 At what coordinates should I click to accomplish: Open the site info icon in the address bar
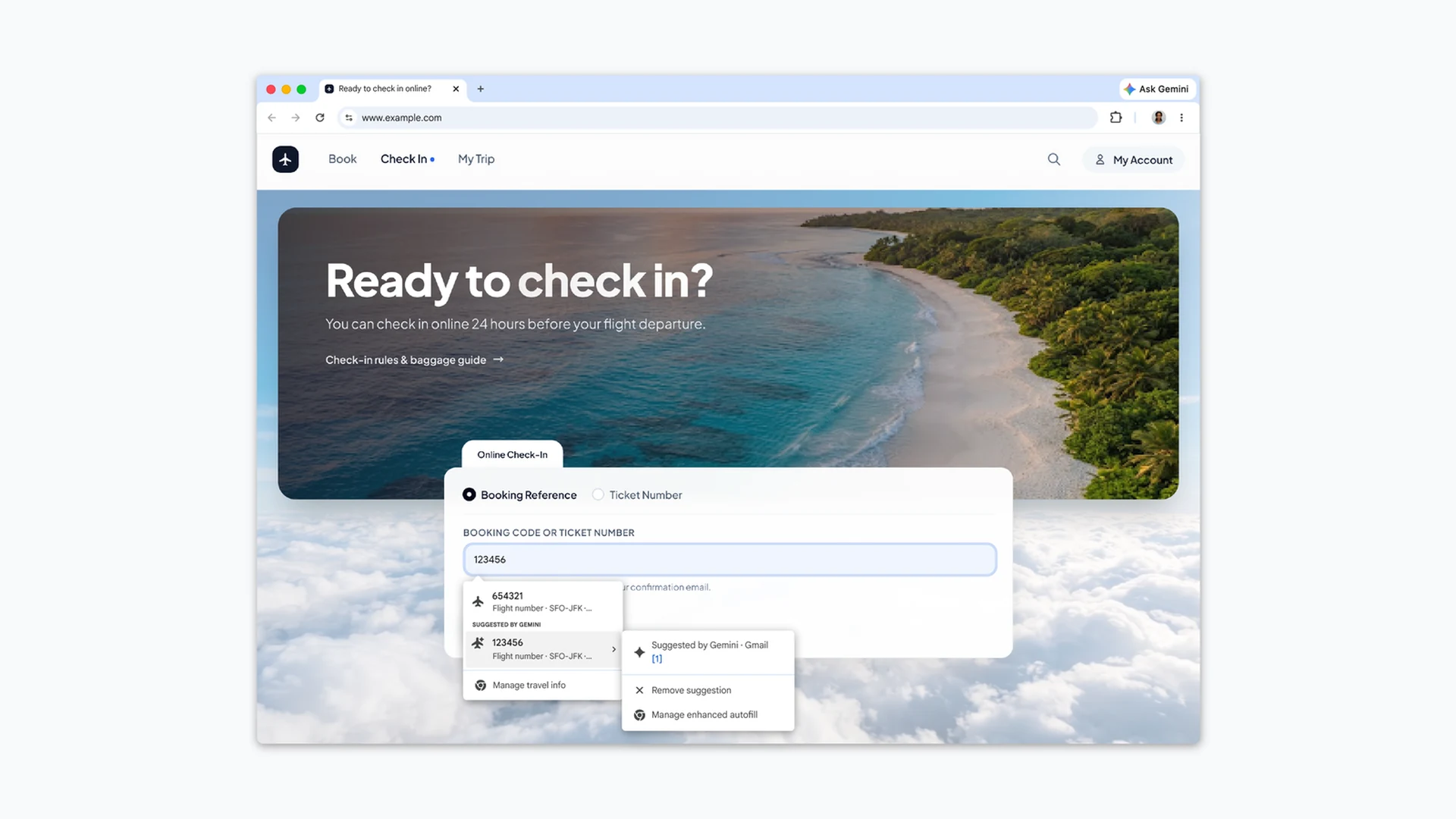coord(349,118)
